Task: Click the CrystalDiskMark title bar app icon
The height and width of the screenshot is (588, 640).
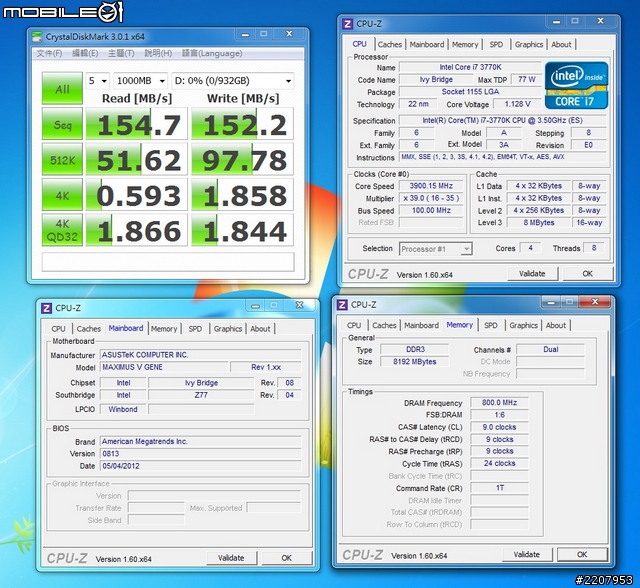Action: pyautogui.click(x=37, y=37)
